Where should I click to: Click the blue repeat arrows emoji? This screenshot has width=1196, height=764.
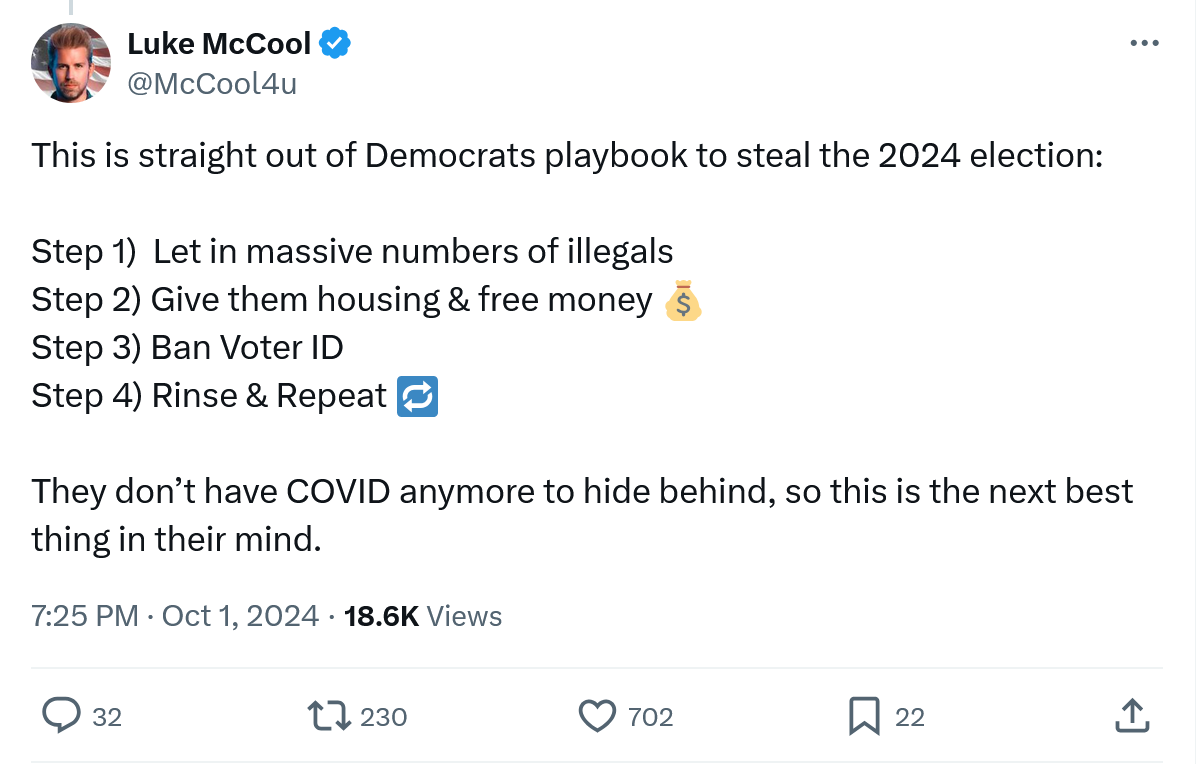(418, 396)
